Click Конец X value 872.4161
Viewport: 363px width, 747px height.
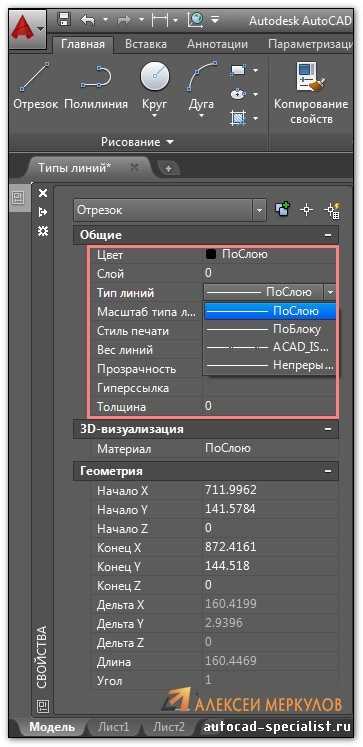click(x=231, y=547)
